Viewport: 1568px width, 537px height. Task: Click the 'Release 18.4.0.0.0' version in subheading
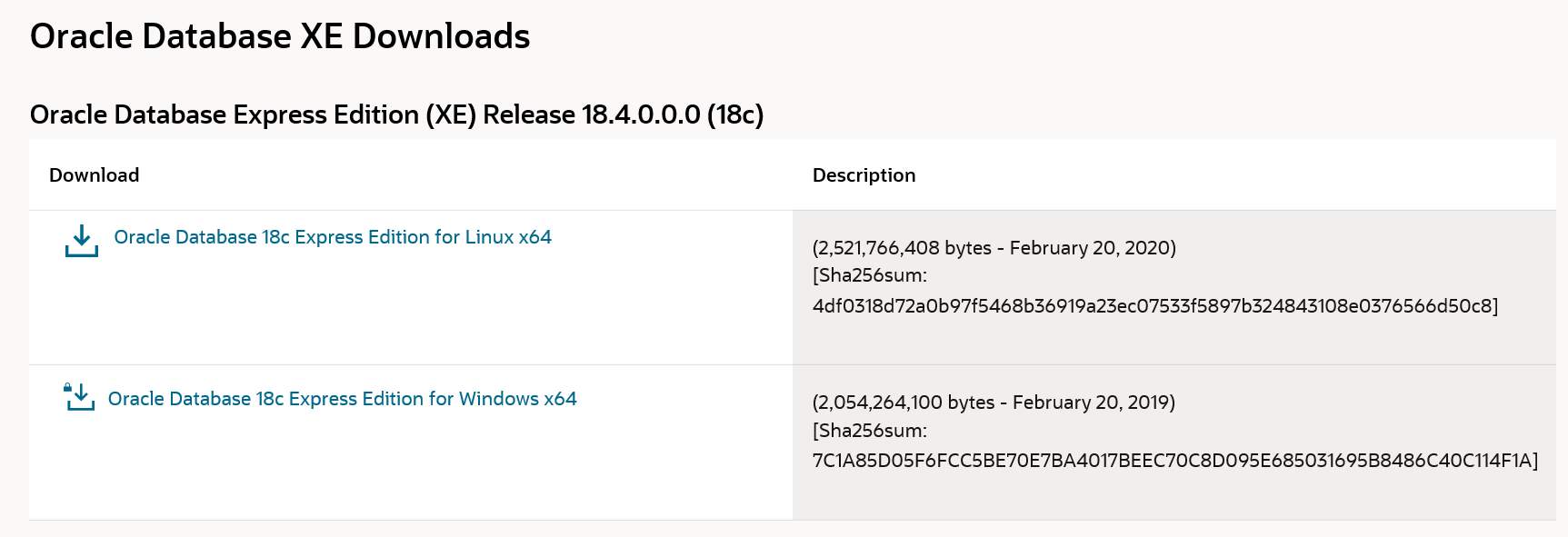pos(592,115)
